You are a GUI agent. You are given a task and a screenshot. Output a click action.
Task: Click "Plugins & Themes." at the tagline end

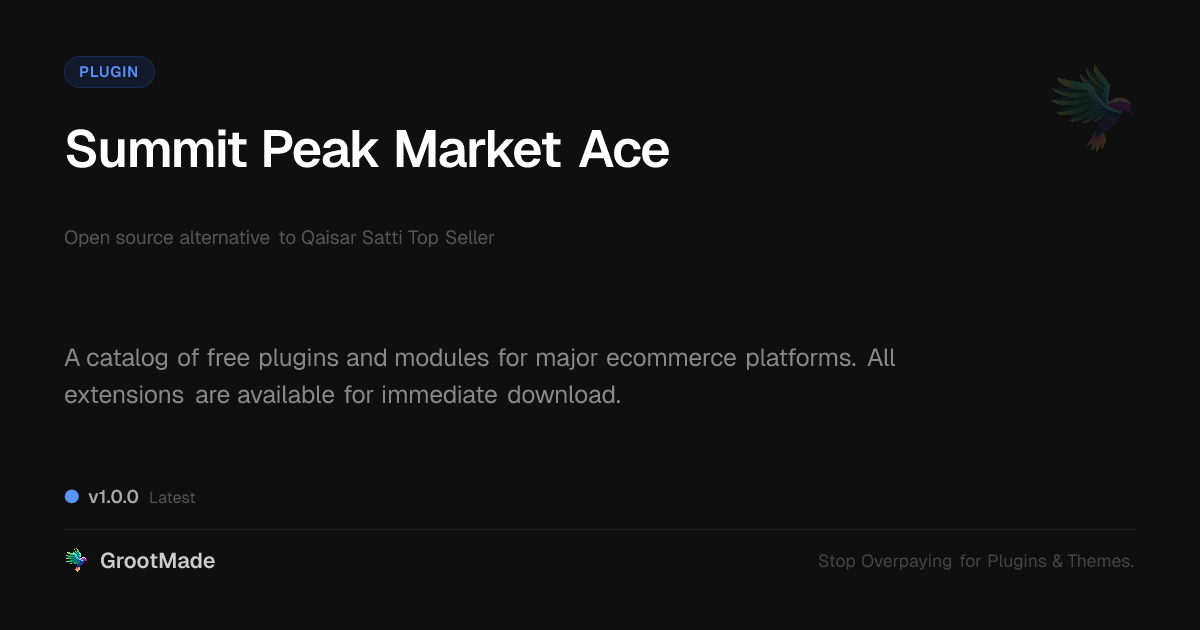(1060, 561)
